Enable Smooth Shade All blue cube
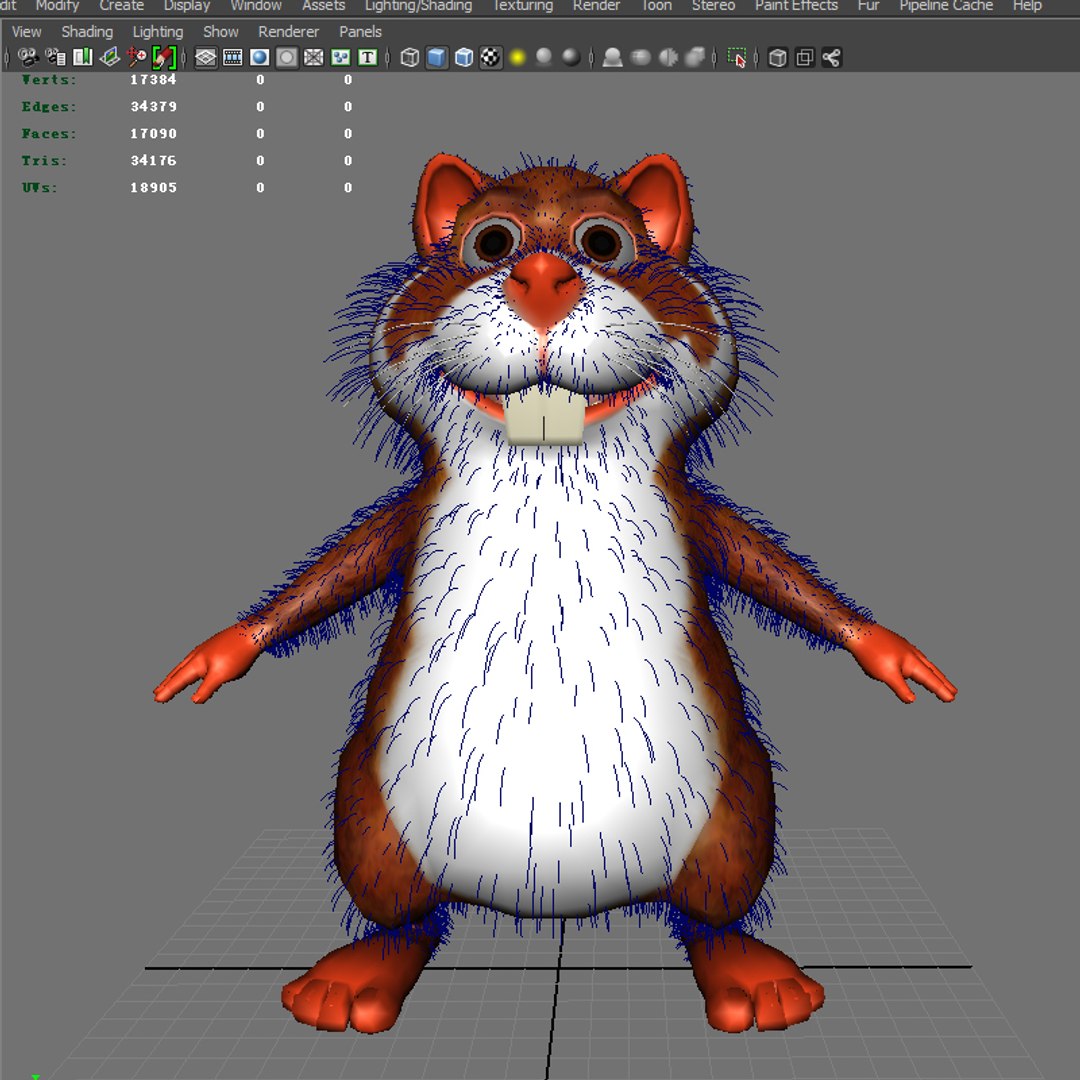 [x=437, y=57]
